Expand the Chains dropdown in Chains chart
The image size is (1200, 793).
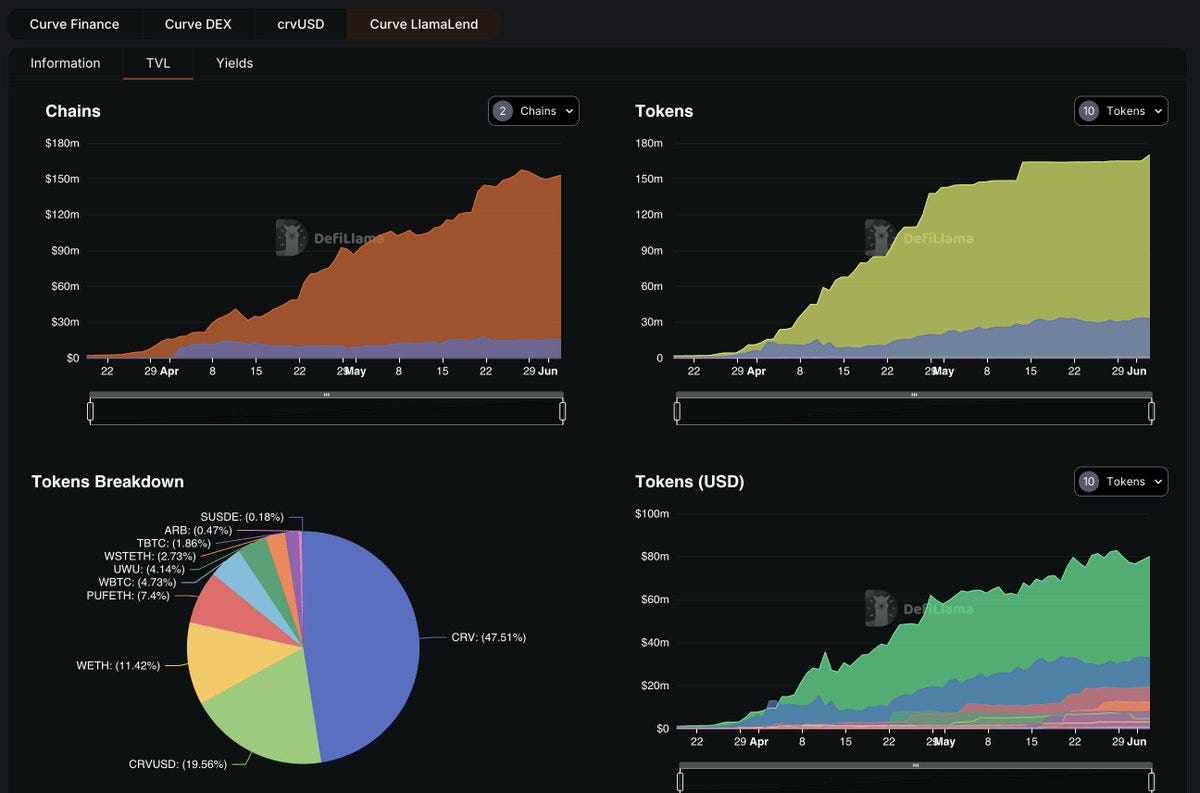pyautogui.click(x=533, y=111)
